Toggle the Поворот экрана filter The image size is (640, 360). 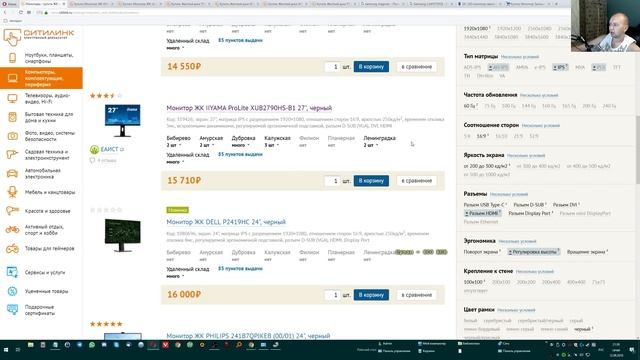coord(482,252)
